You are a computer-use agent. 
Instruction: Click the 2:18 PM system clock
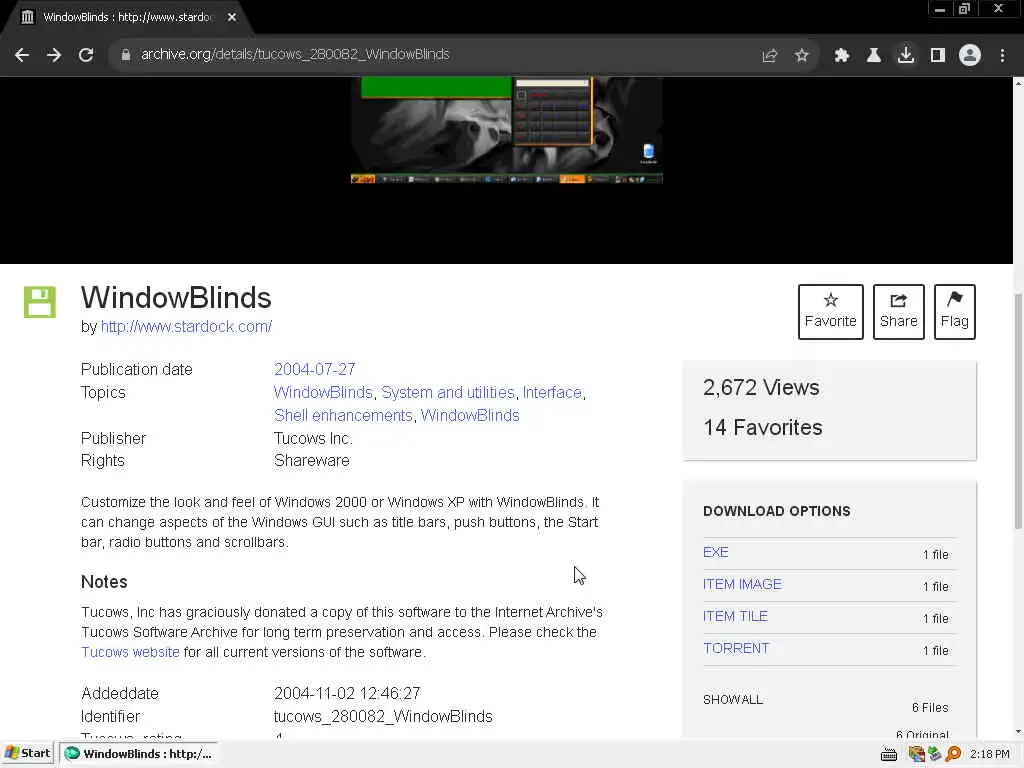[x=990, y=754]
